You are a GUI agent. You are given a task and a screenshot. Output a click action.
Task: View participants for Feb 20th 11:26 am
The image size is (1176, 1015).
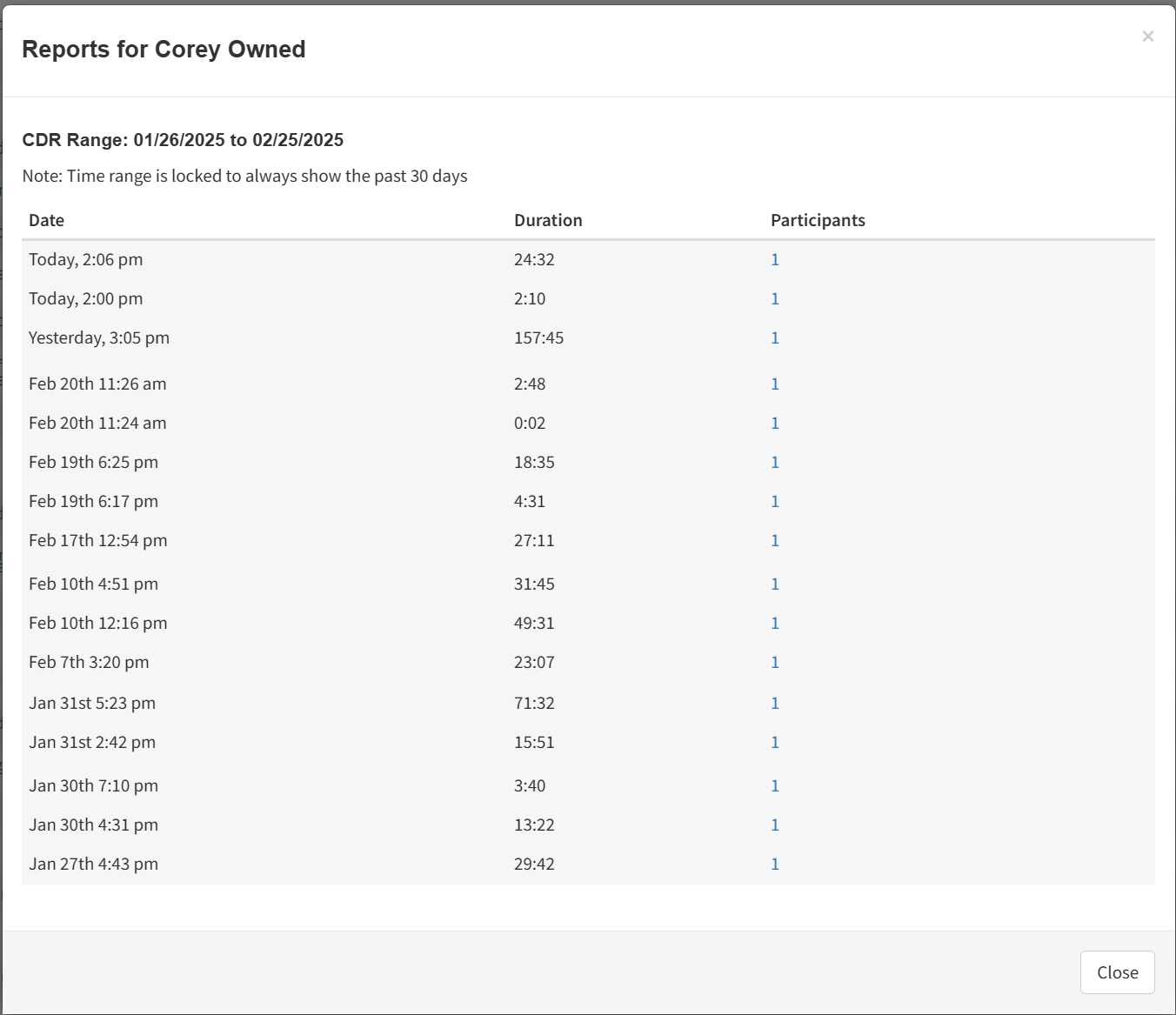[775, 384]
